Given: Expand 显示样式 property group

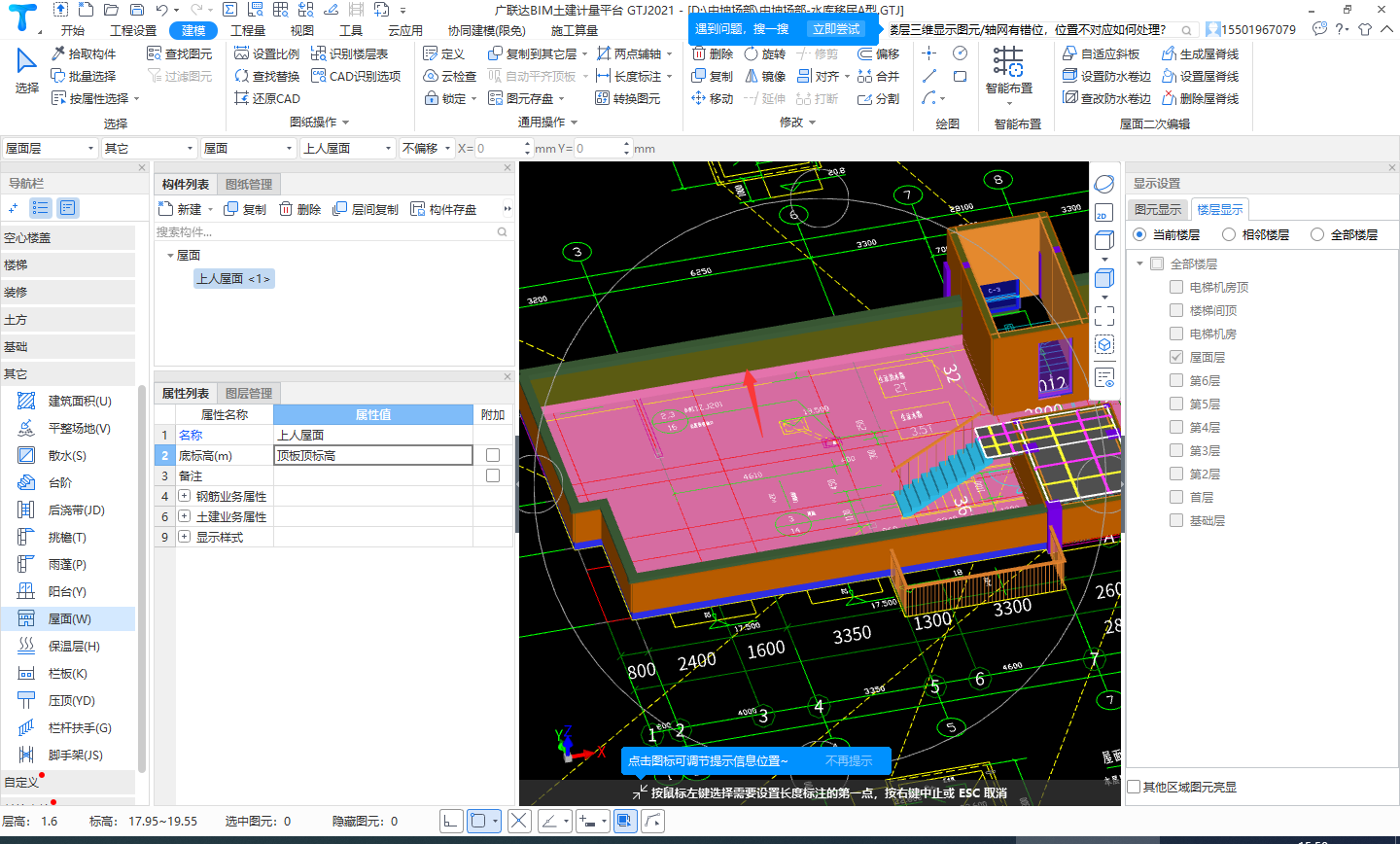Looking at the screenshot, I should (184, 537).
